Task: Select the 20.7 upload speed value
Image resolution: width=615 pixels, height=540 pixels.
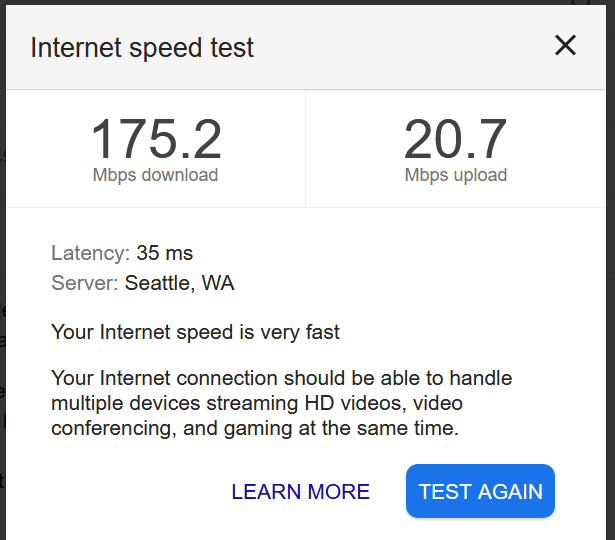Action: [455, 139]
